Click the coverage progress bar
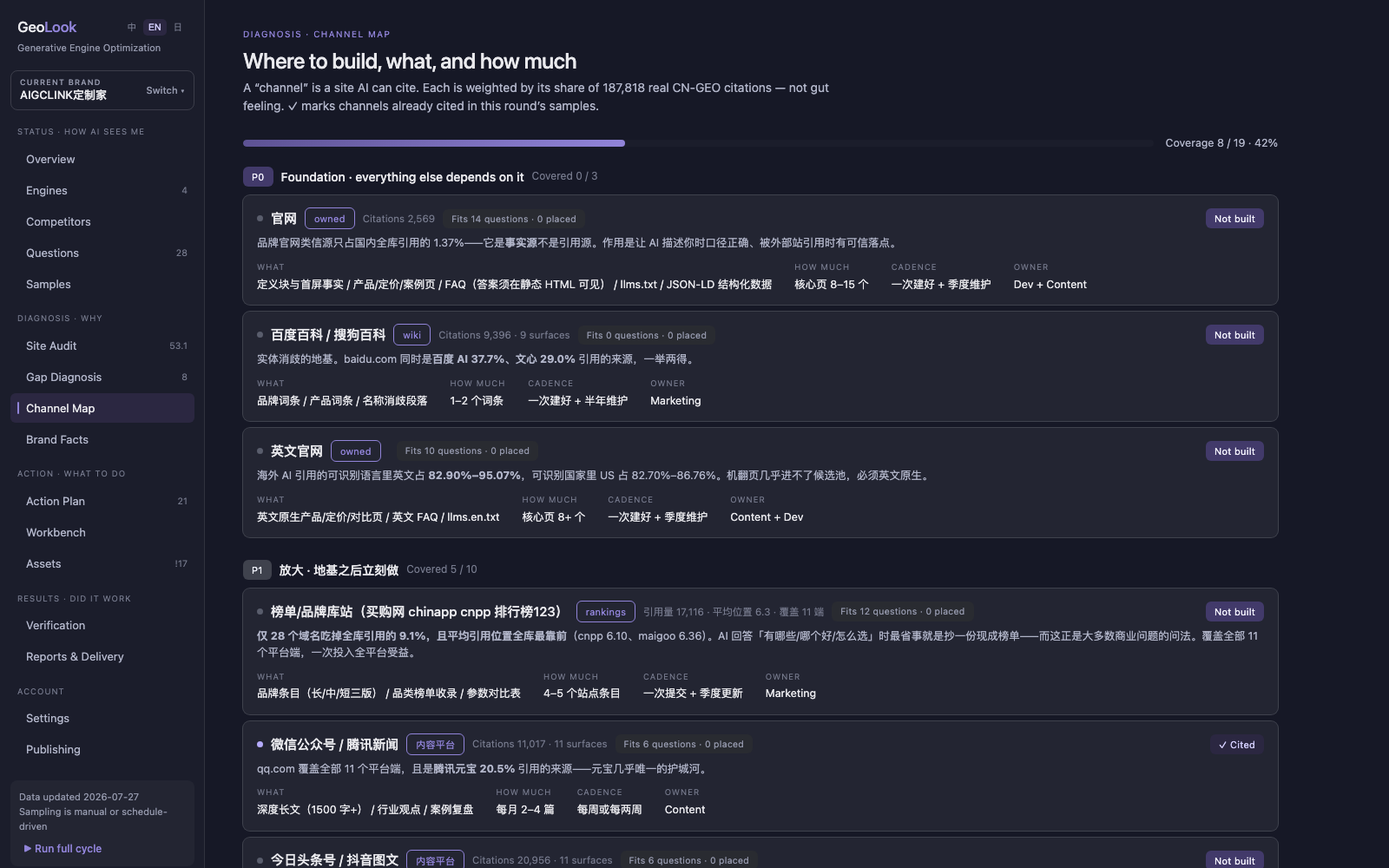Screen dimensions: 1389x868 [x=698, y=143]
